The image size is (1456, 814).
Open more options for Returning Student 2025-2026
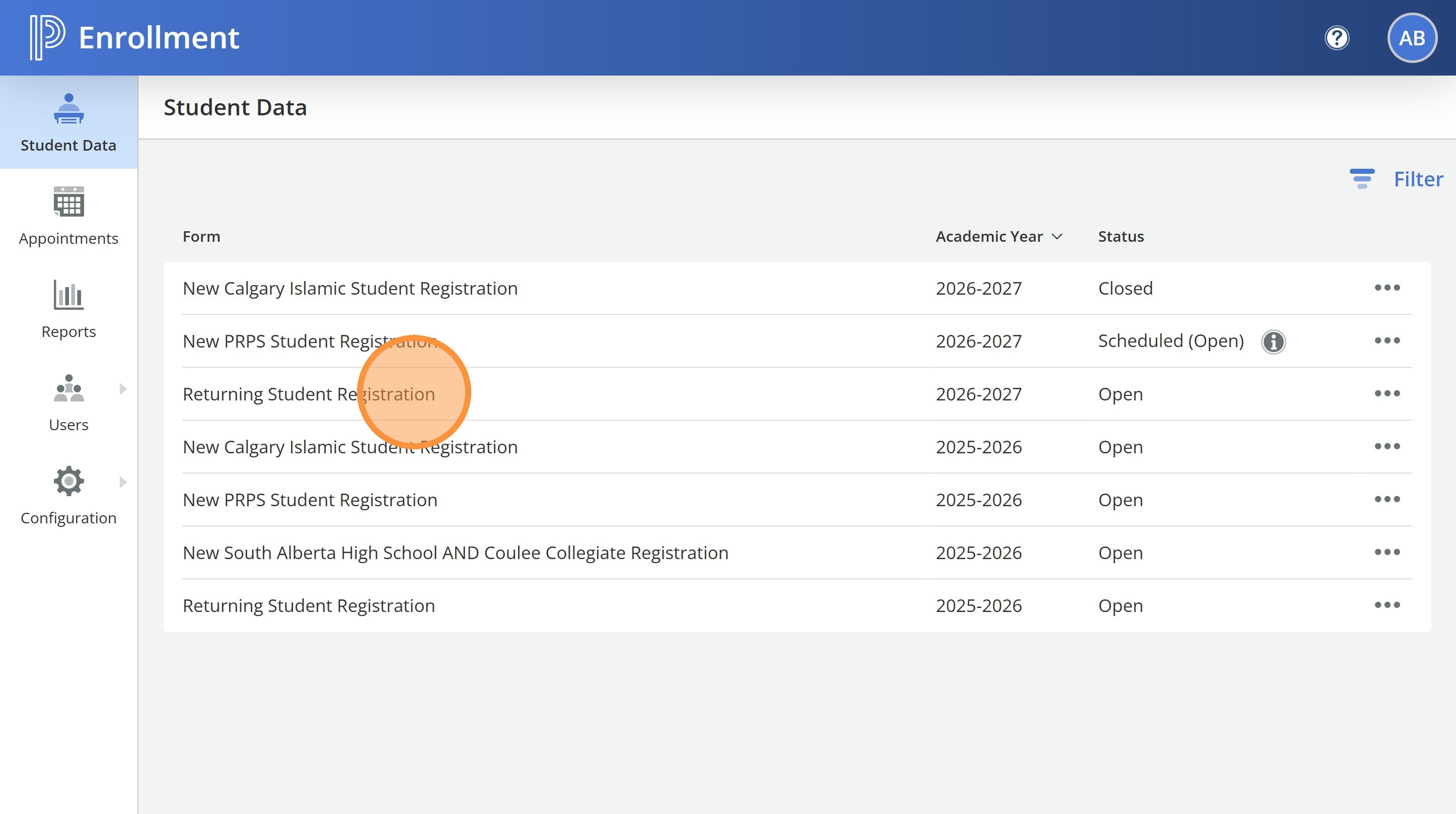point(1387,605)
